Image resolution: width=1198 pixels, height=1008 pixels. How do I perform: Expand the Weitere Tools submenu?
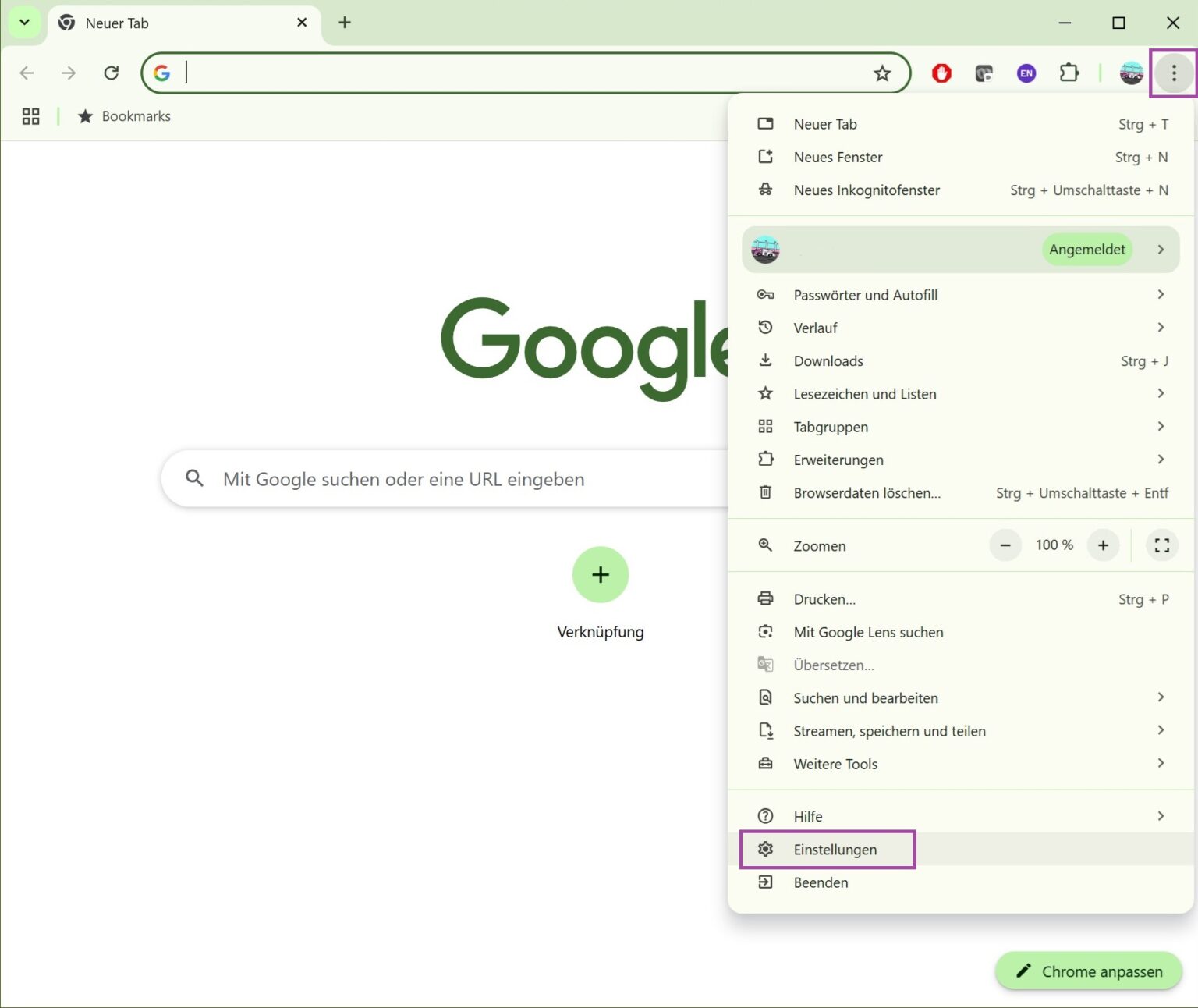(x=835, y=764)
